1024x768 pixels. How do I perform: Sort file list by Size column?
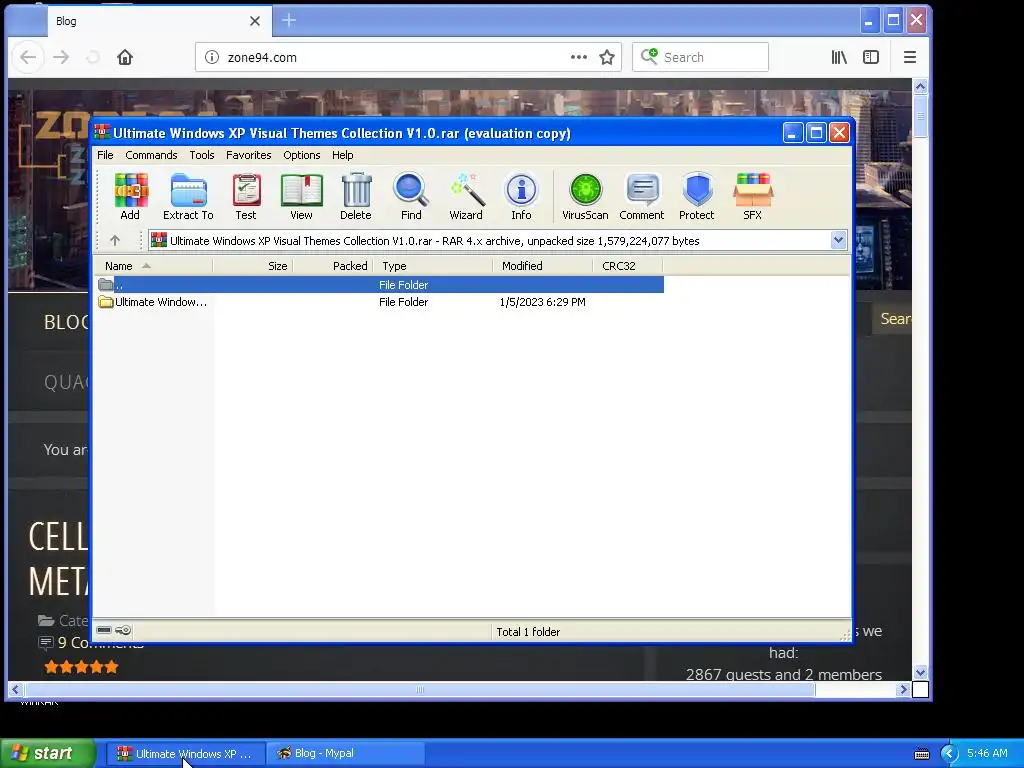[253, 266]
